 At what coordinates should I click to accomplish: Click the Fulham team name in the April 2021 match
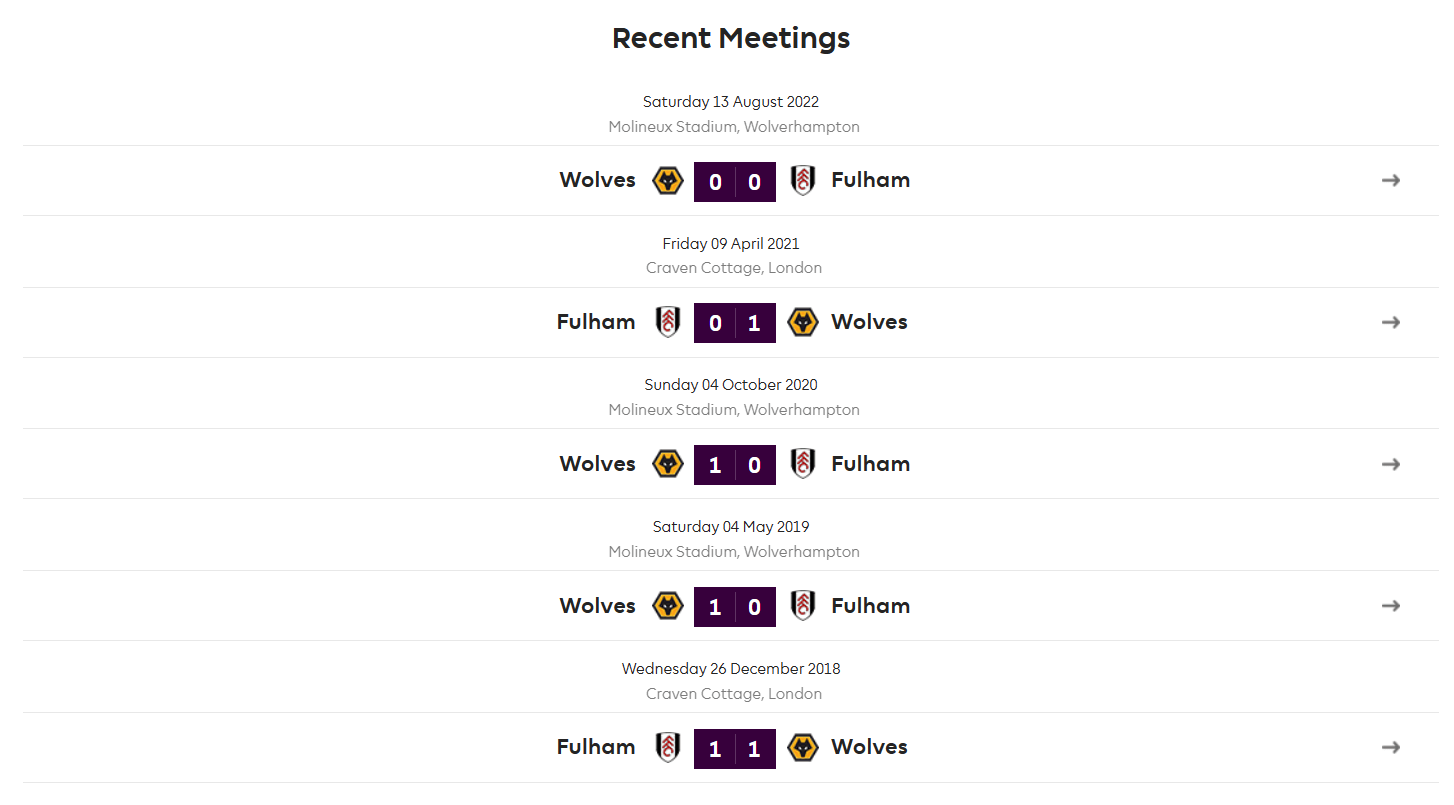tap(596, 322)
